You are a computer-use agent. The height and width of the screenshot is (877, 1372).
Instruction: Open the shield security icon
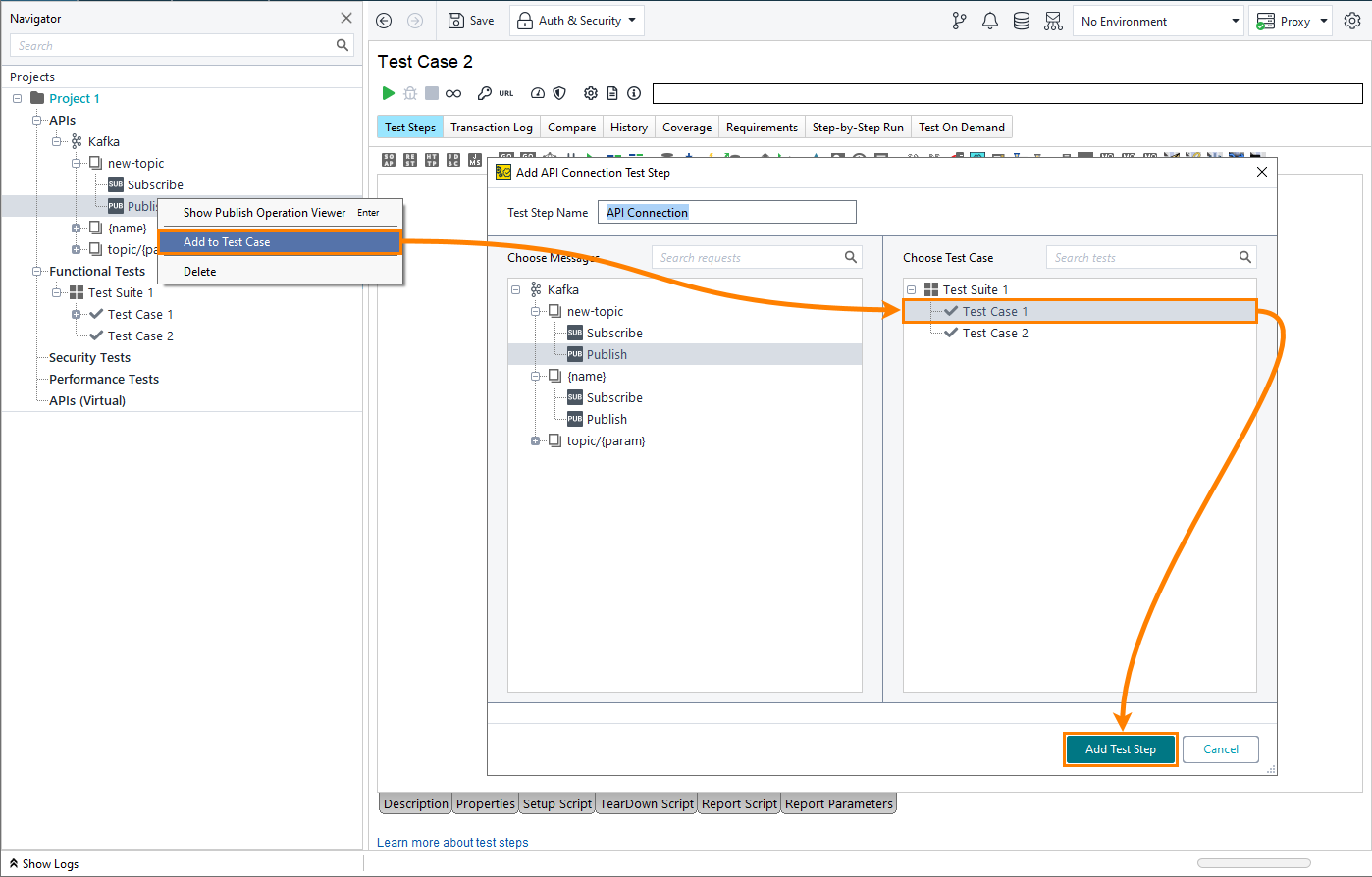click(559, 93)
